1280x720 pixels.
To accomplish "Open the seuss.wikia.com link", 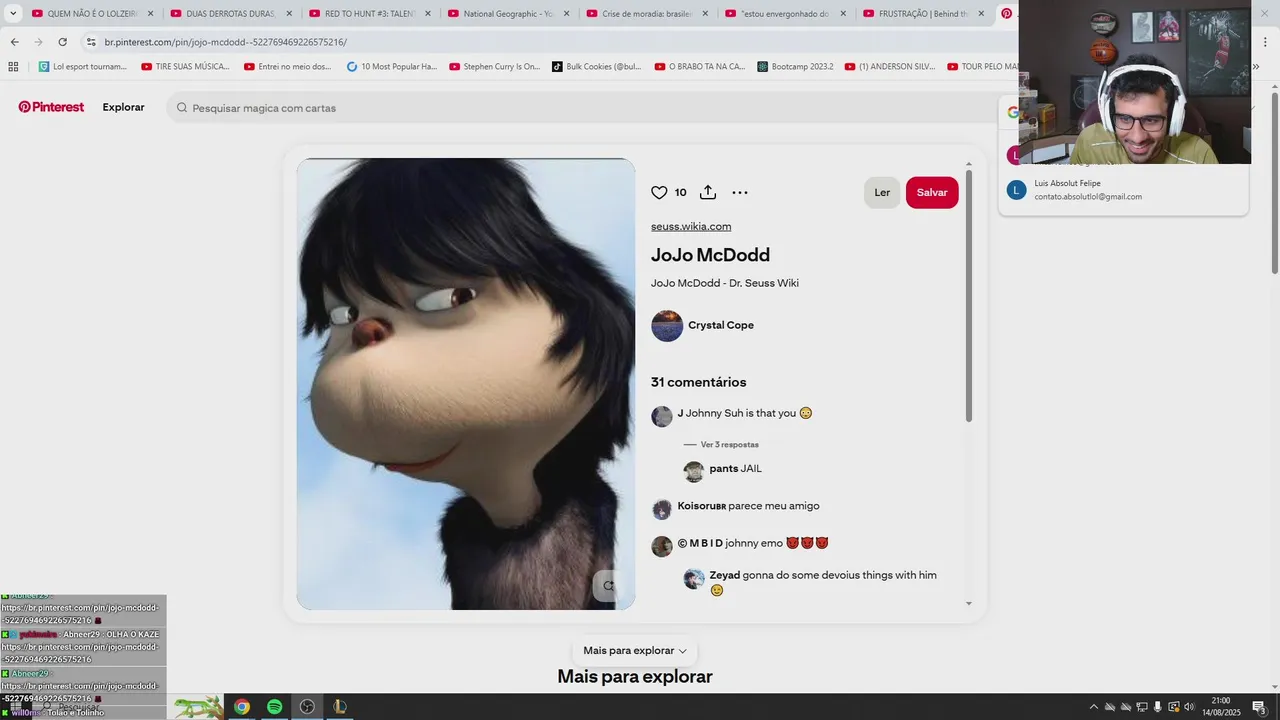I will click(x=691, y=226).
